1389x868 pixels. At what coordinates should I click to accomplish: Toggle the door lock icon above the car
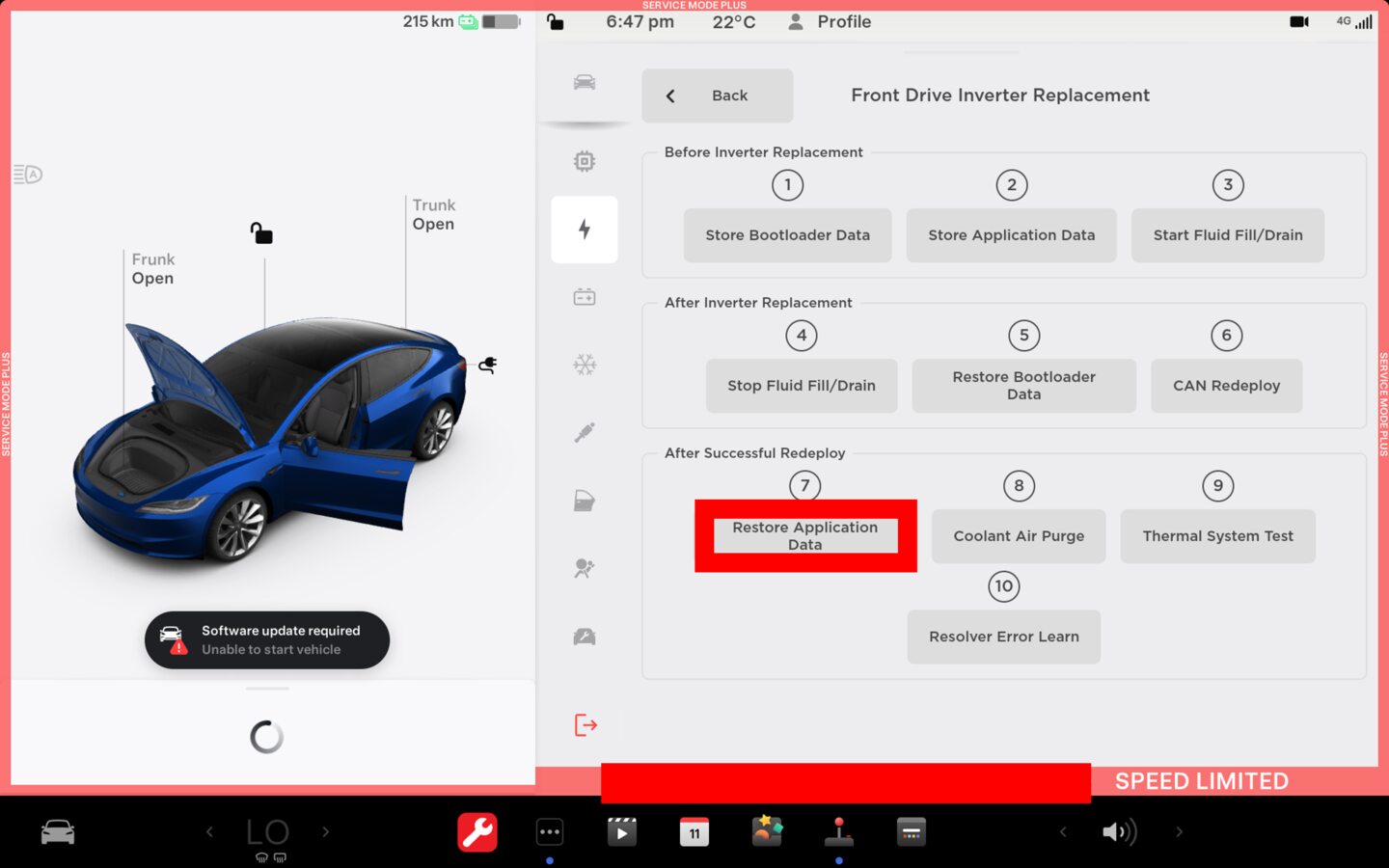(261, 233)
